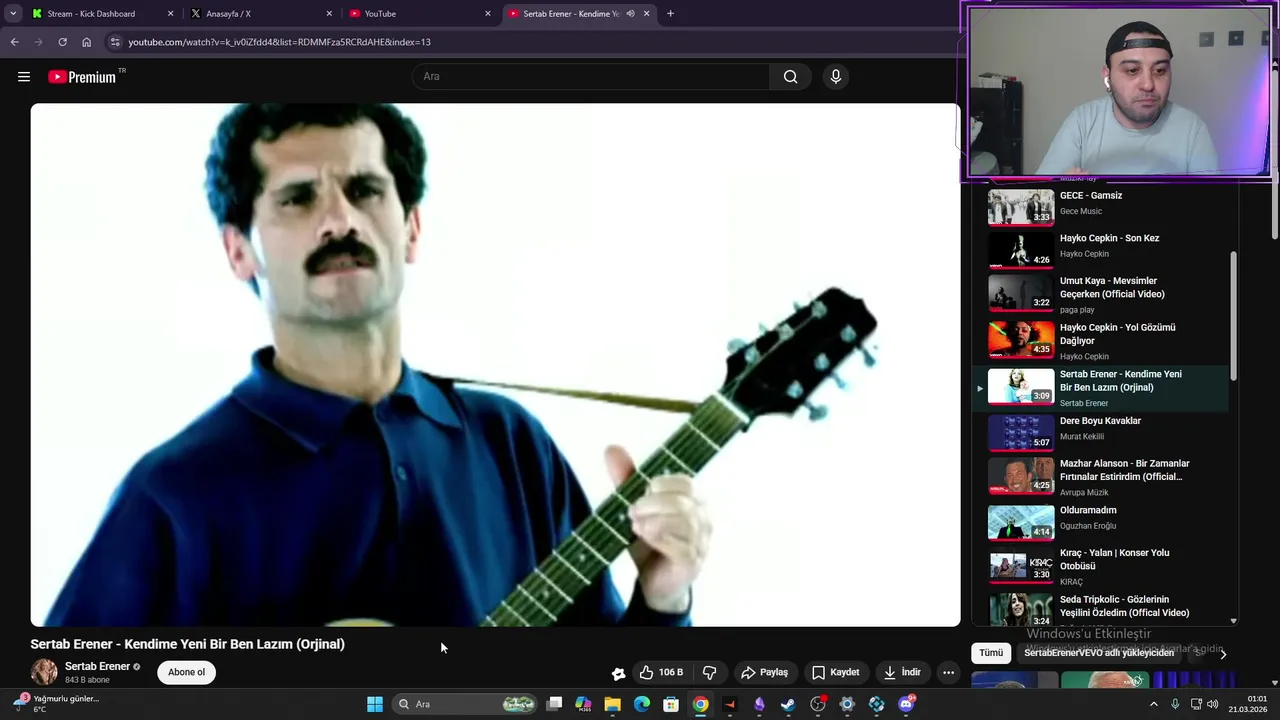
Task: Save the video with Kaydet
Action: [835, 672]
